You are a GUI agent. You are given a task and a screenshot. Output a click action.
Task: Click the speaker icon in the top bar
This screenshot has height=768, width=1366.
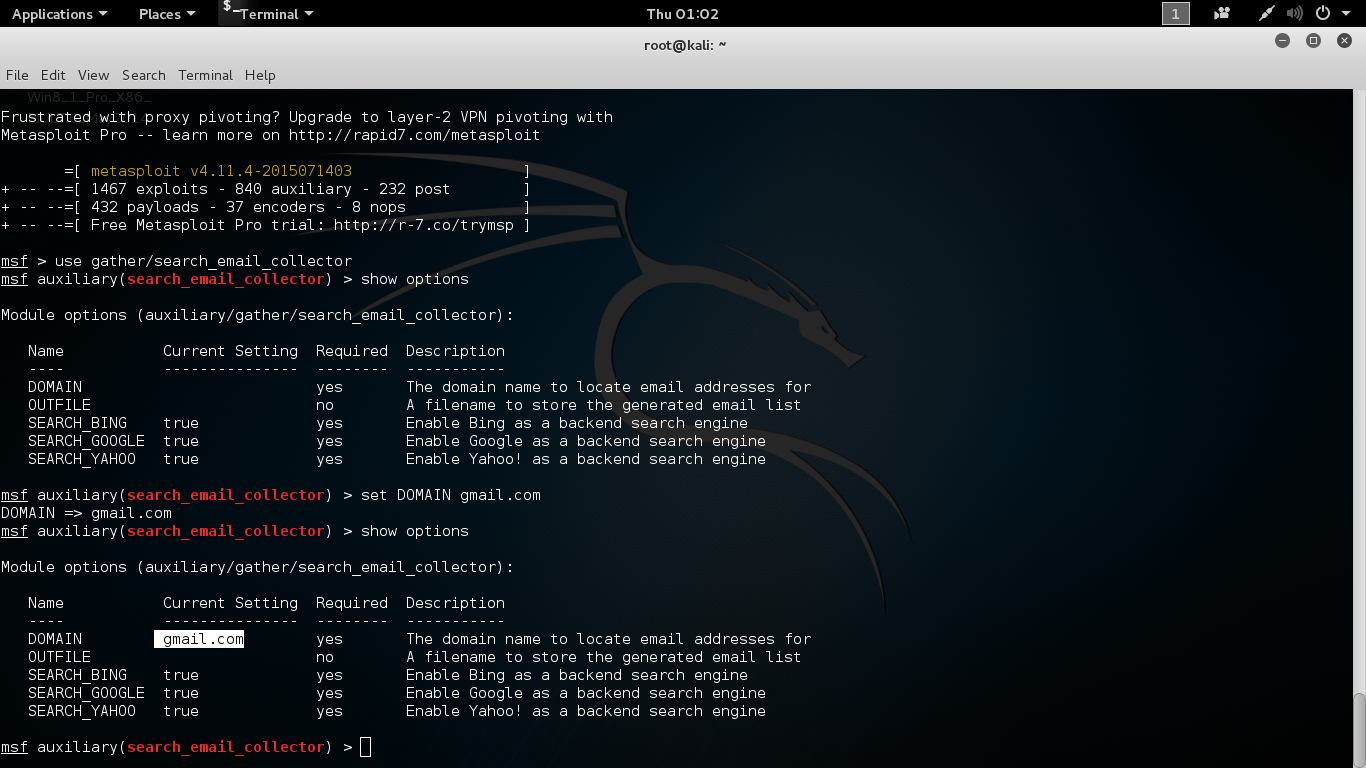coord(1294,13)
